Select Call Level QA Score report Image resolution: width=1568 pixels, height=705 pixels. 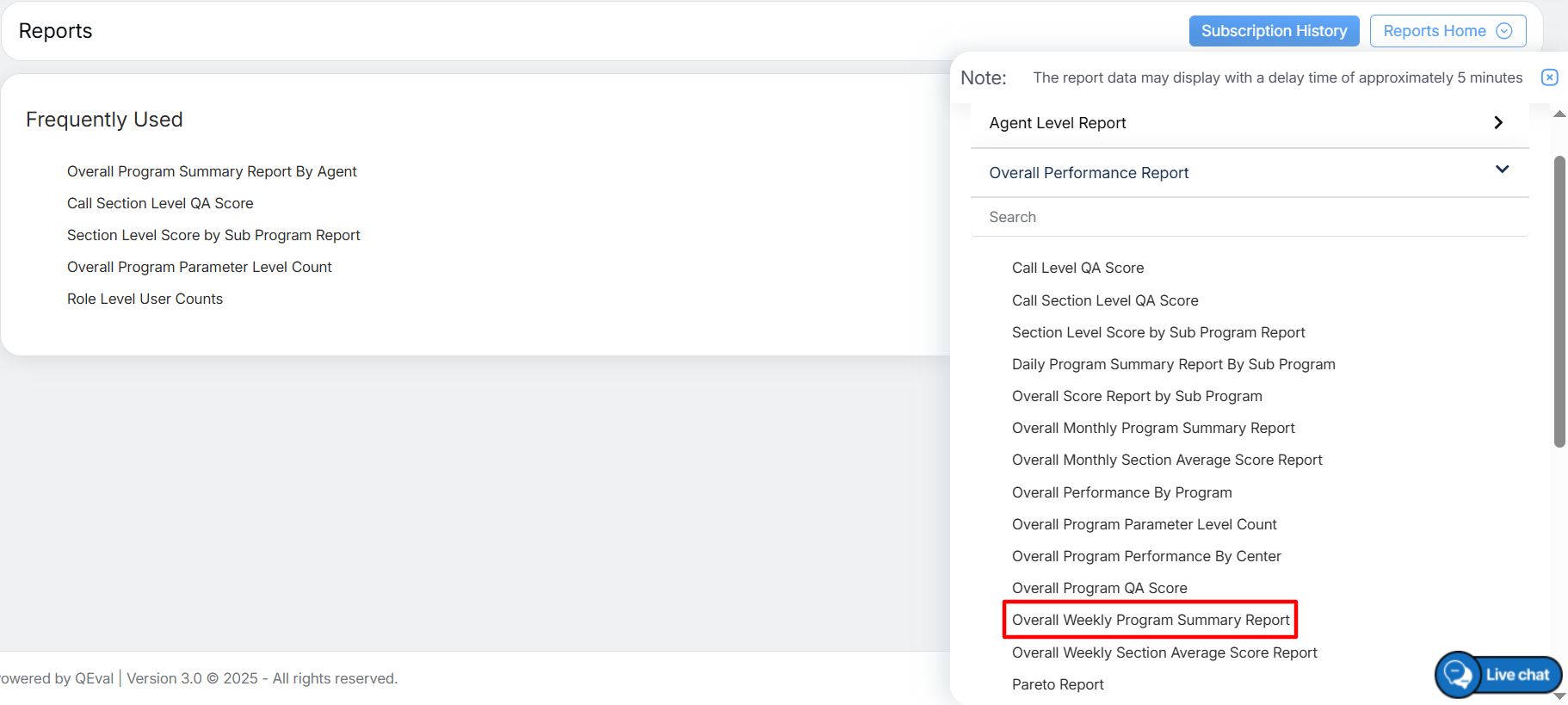[1077, 268]
